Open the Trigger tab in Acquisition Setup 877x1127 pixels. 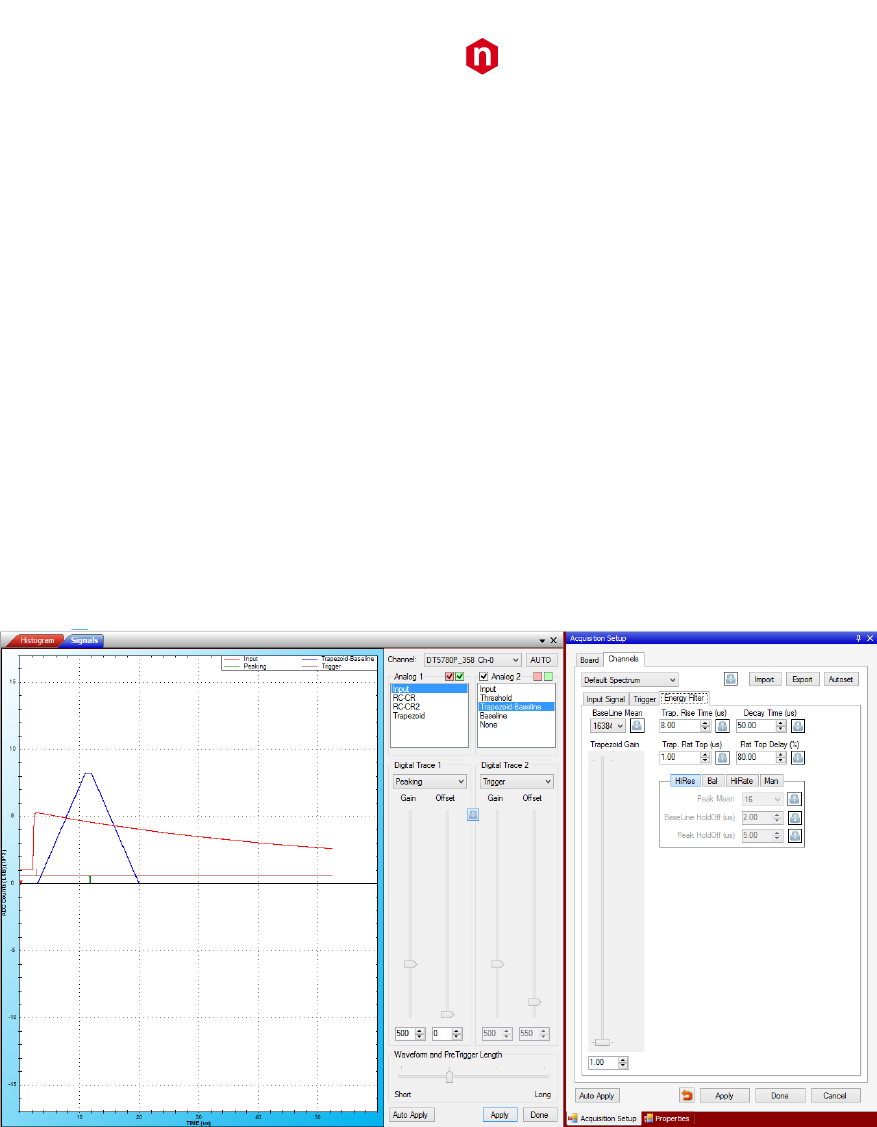(x=644, y=699)
